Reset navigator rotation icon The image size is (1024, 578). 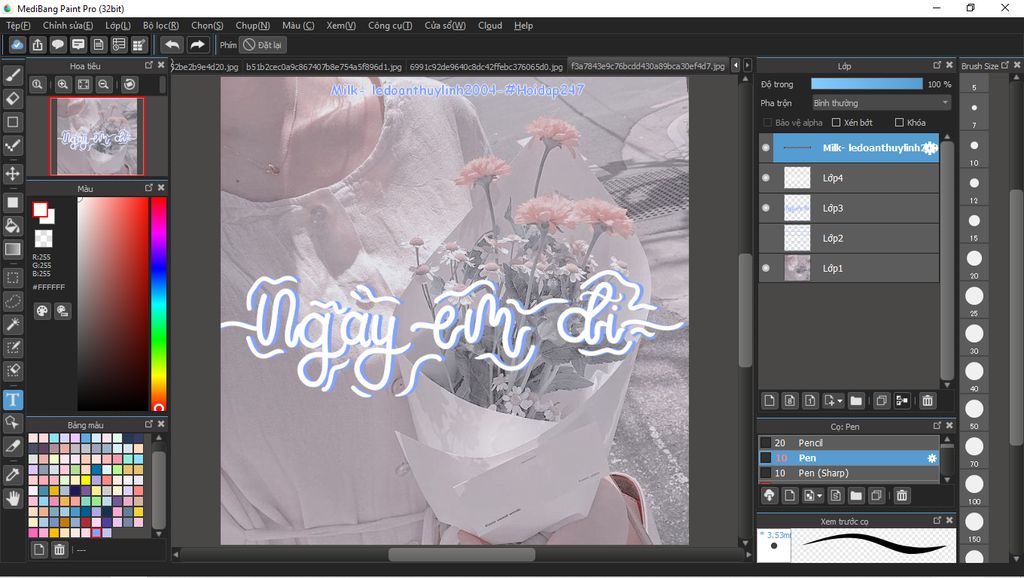point(130,84)
